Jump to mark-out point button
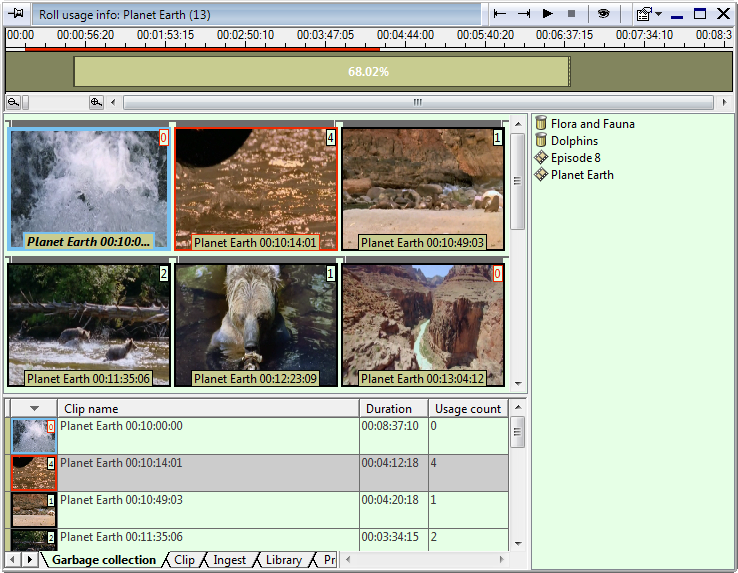Screen dimensions: 738x573 click(x=524, y=14)
